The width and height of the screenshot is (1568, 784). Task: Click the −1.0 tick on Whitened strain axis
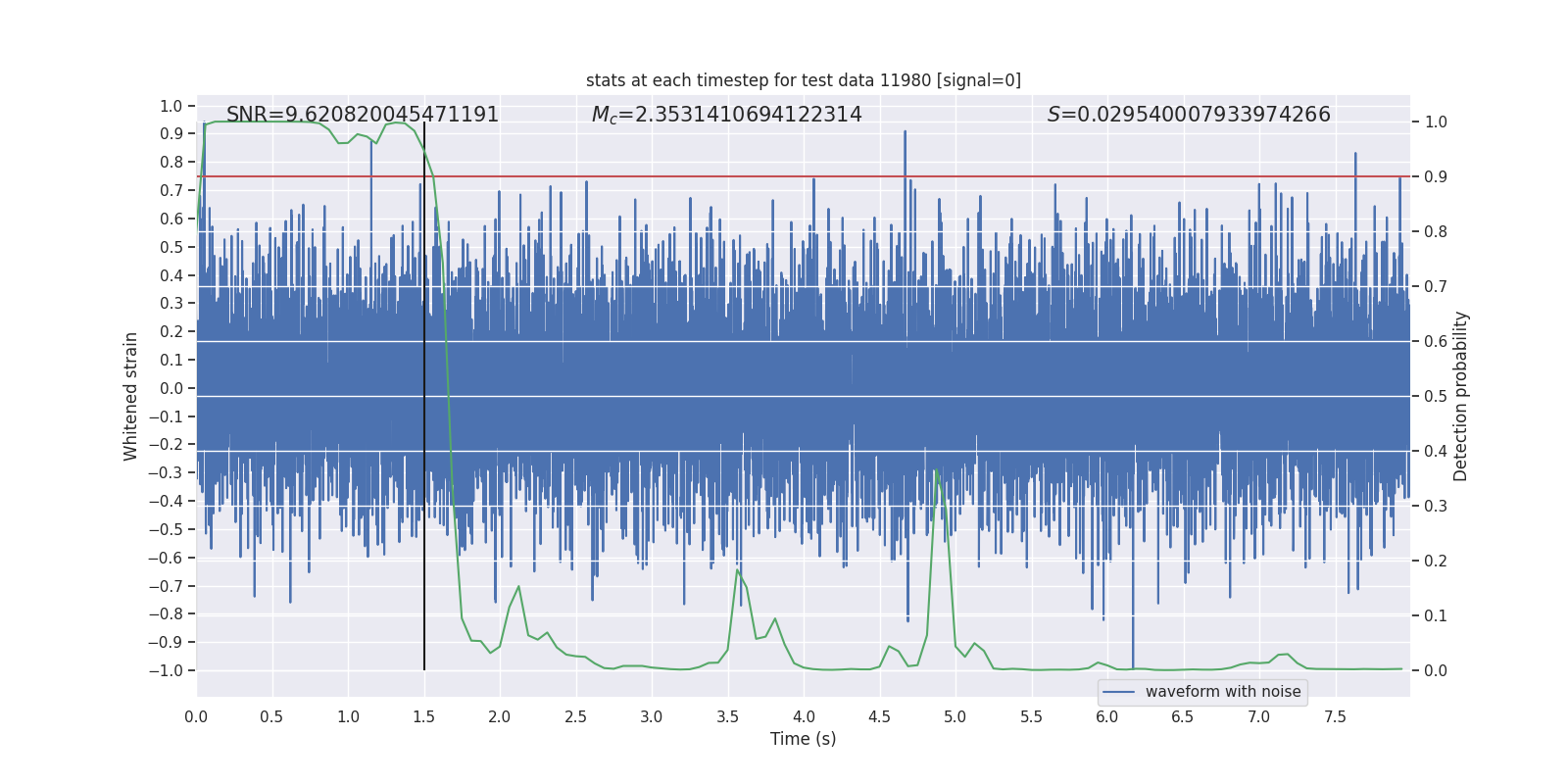166,670
